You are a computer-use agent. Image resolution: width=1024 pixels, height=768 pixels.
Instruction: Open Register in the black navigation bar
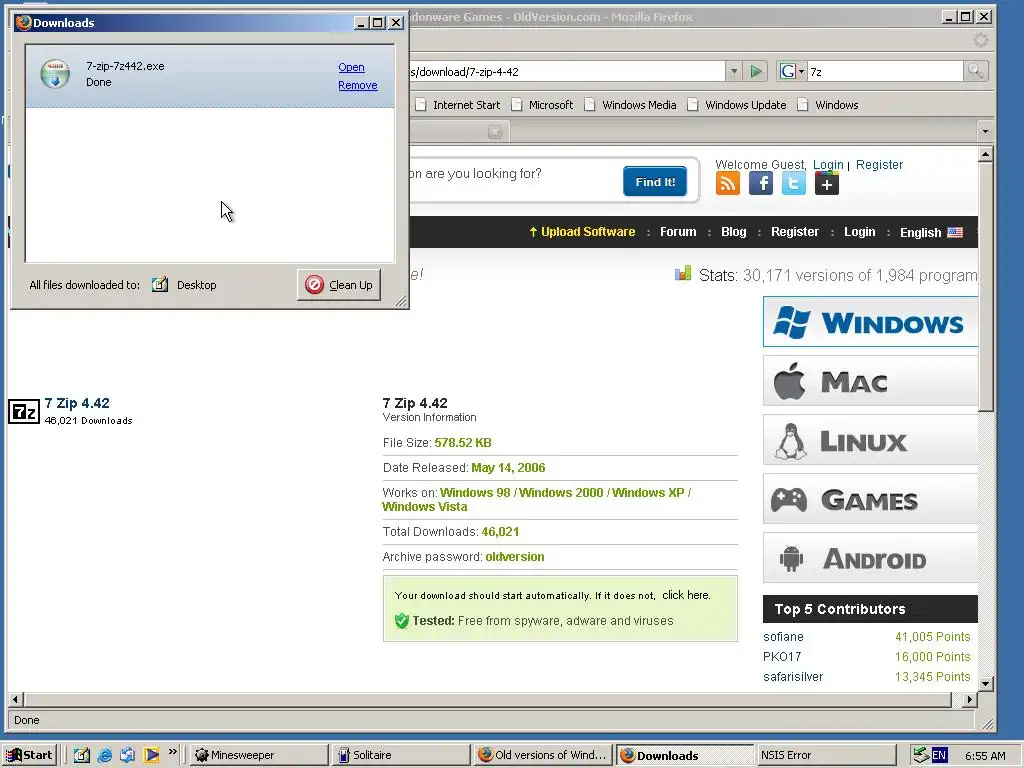coord(795,232)
